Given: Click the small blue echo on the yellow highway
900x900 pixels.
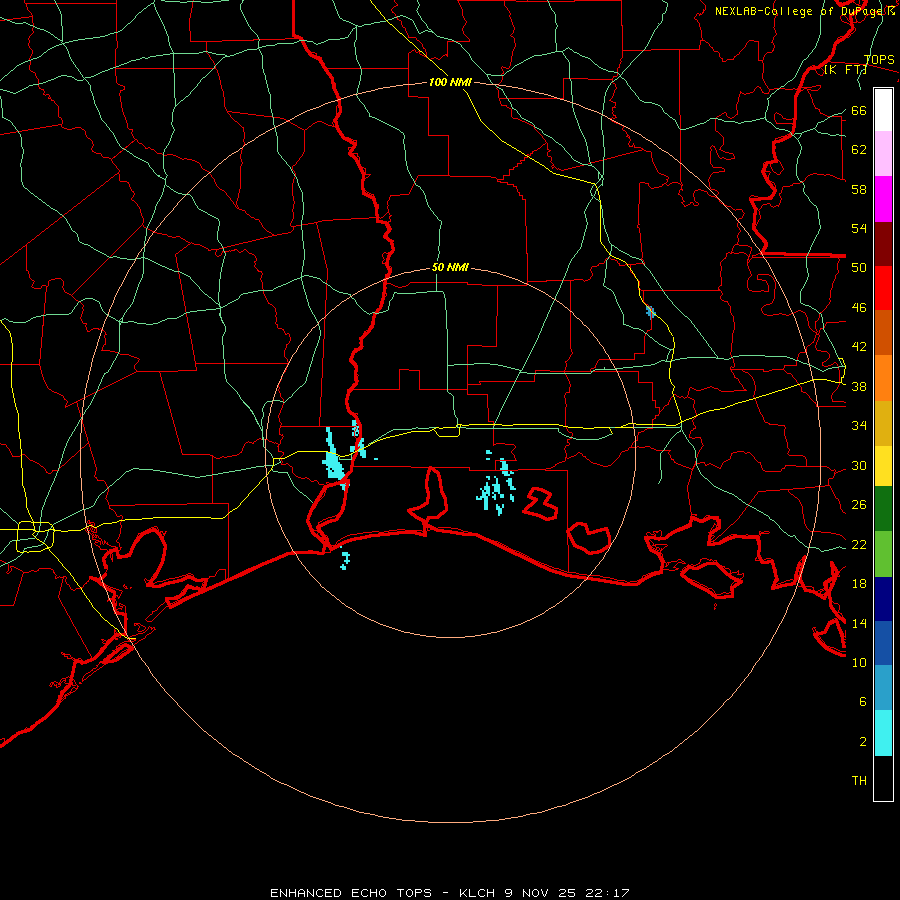Looking at the screenshot, I should tap(650, 312).
